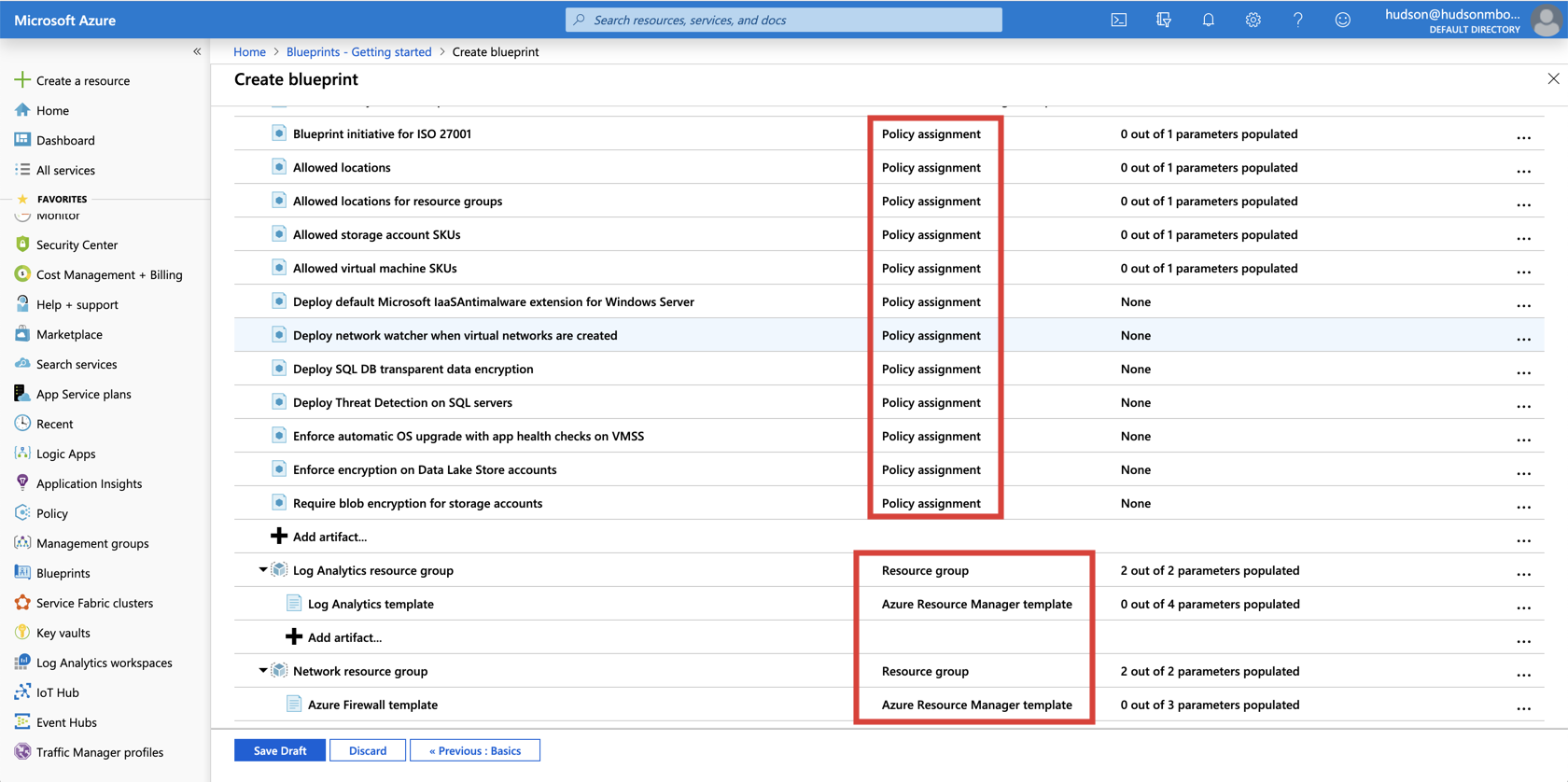
Task: Open portal settings gear
Action: (x=1253, y=20)
